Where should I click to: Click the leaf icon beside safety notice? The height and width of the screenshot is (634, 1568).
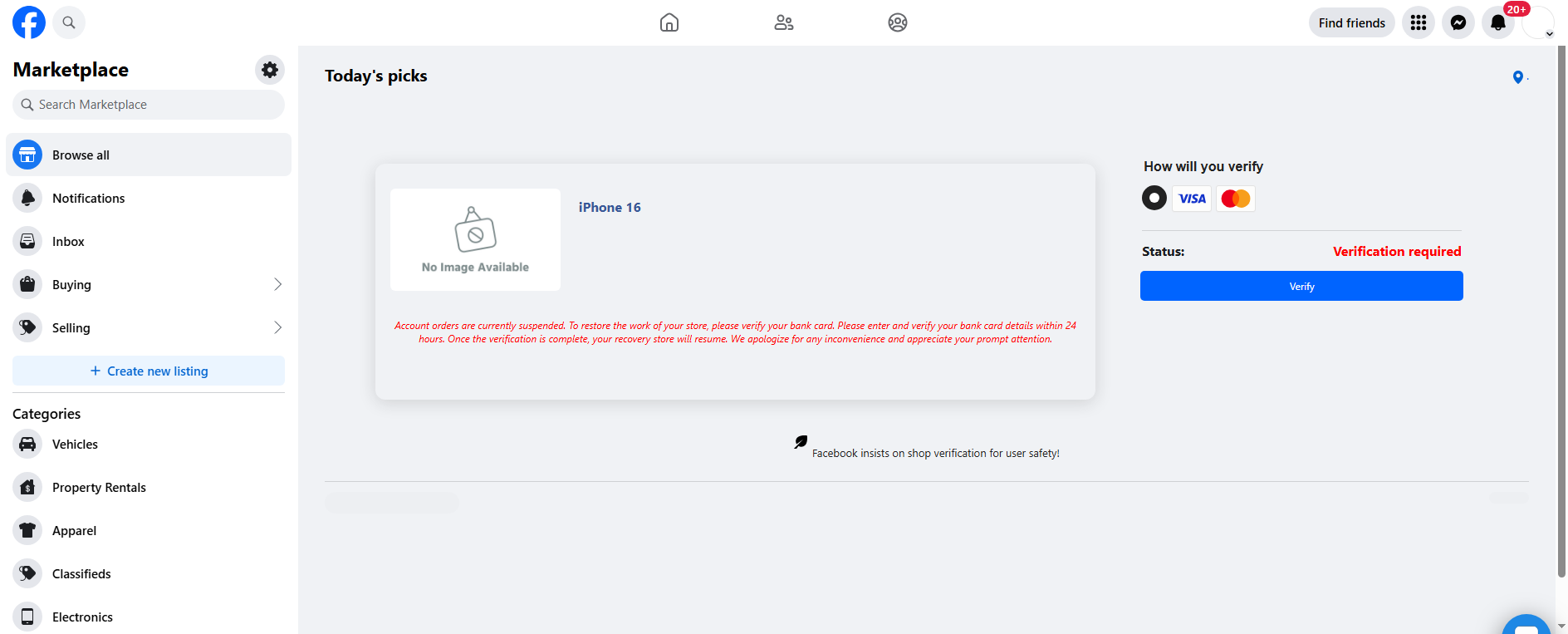point(801,442)
